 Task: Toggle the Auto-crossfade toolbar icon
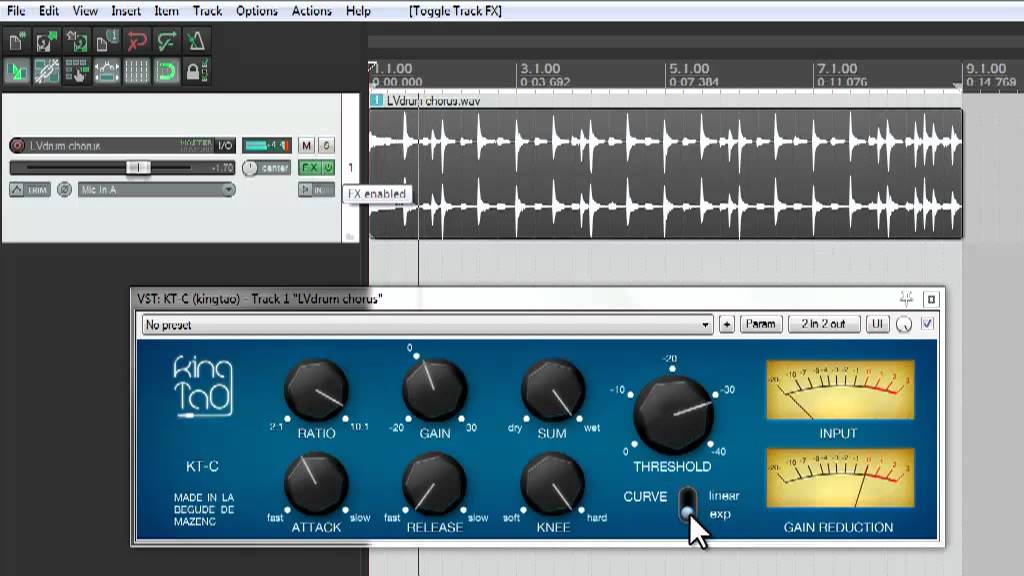[x=17, y=71]
